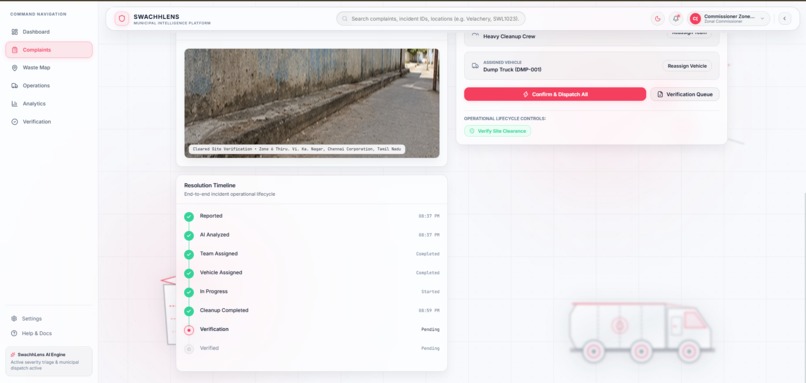806x383 pixels.
Task: Open Help & Docs link
Action: pyautogui.click(x=49, y=333)
